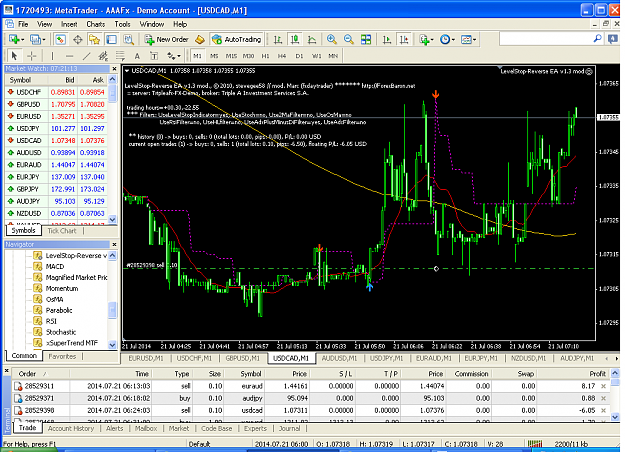Open the Indicators list dropdown
Viewport: 625px width, 452px height.
[426, 39]
